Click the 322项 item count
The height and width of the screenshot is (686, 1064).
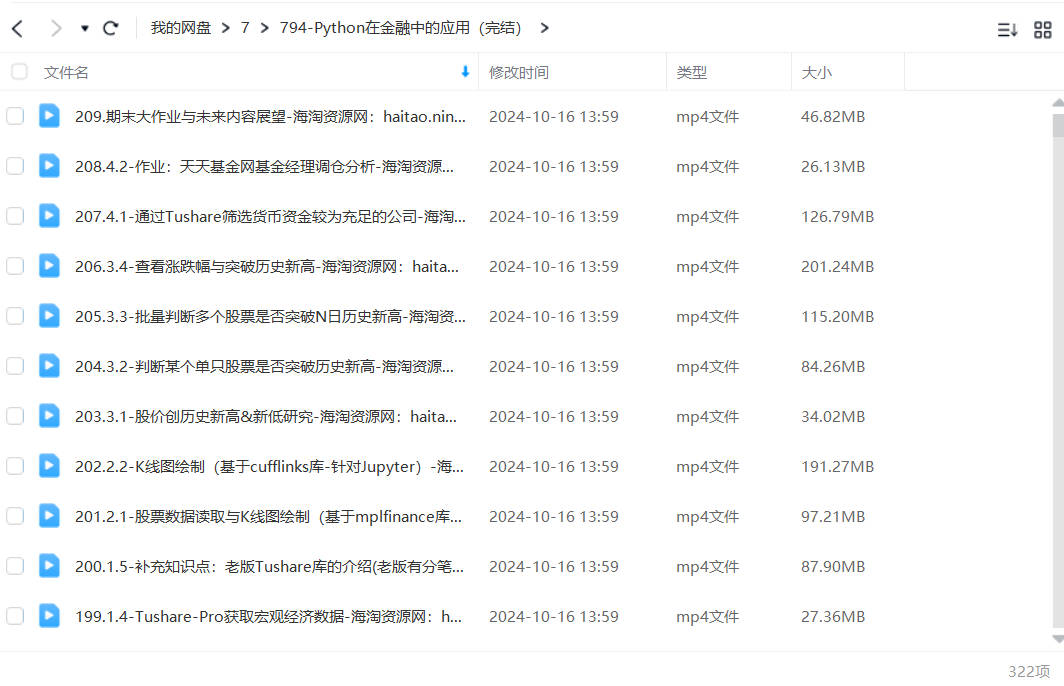[x=1029, y=672]
